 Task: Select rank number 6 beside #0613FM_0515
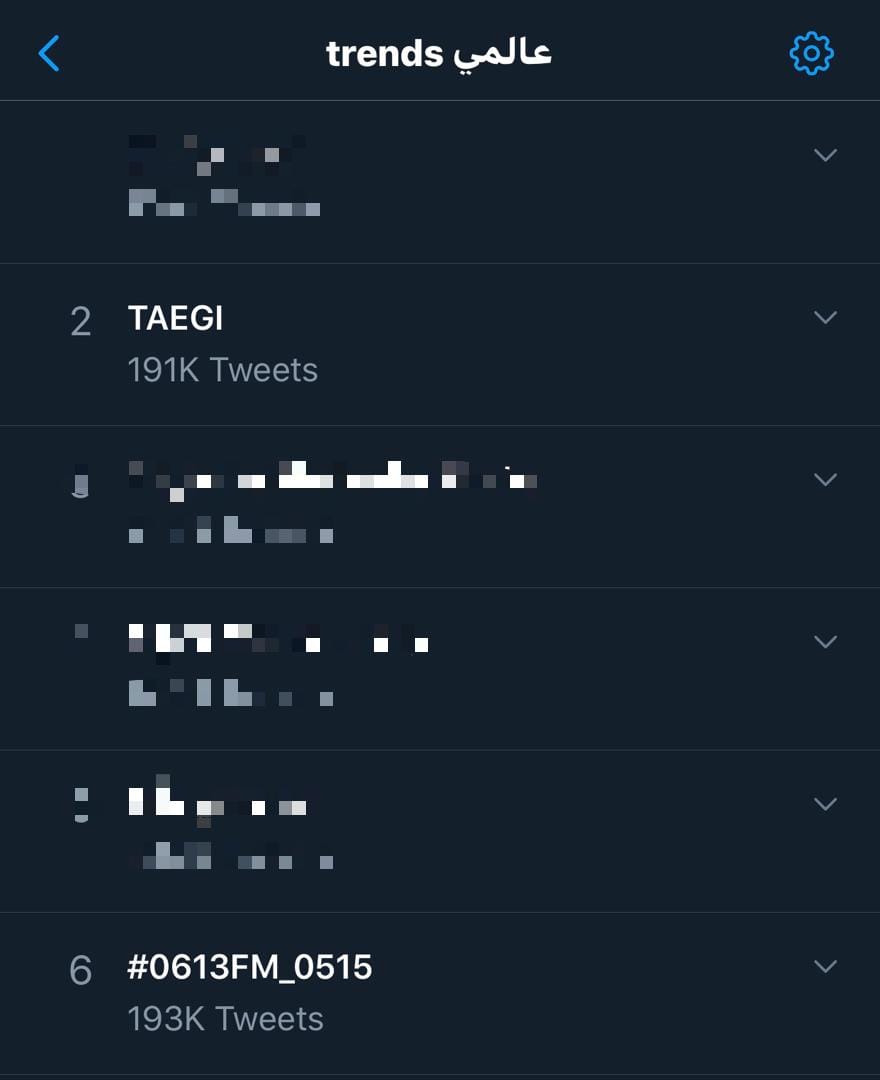[81, 970]
